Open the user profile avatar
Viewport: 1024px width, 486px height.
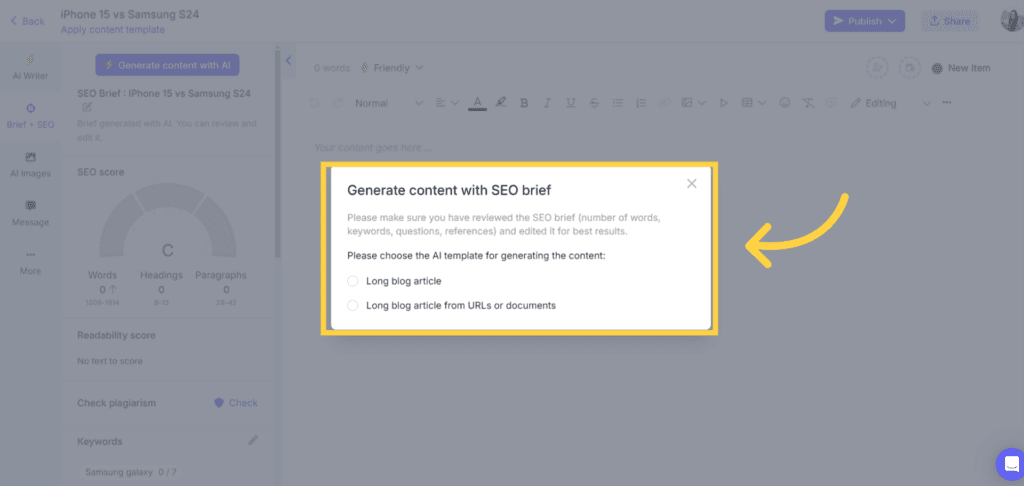click(x=1012, y=20)
